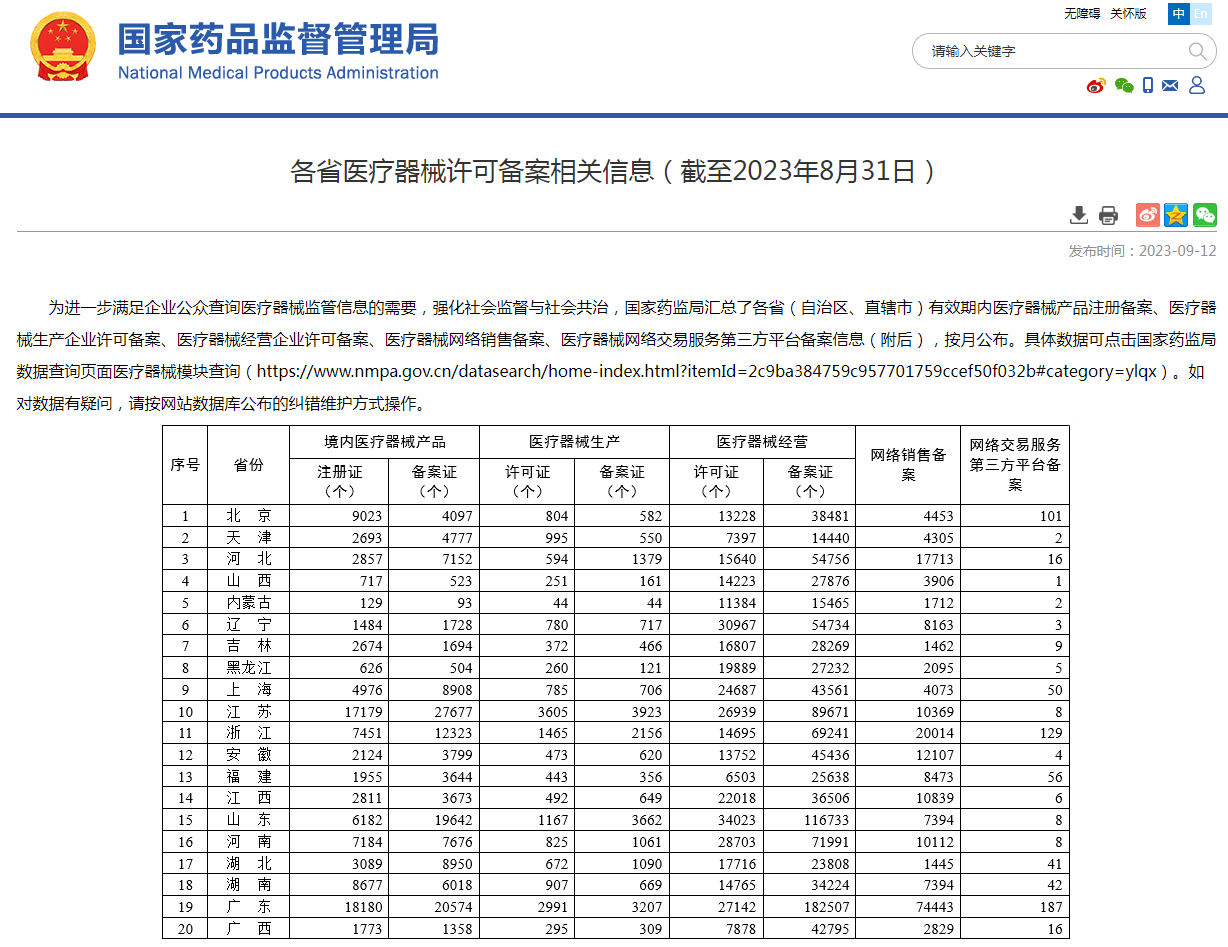Viewport: 1228px width, 947px height.
Task: Click the 医疗器械生产 group header
Action: click(574, 442)
